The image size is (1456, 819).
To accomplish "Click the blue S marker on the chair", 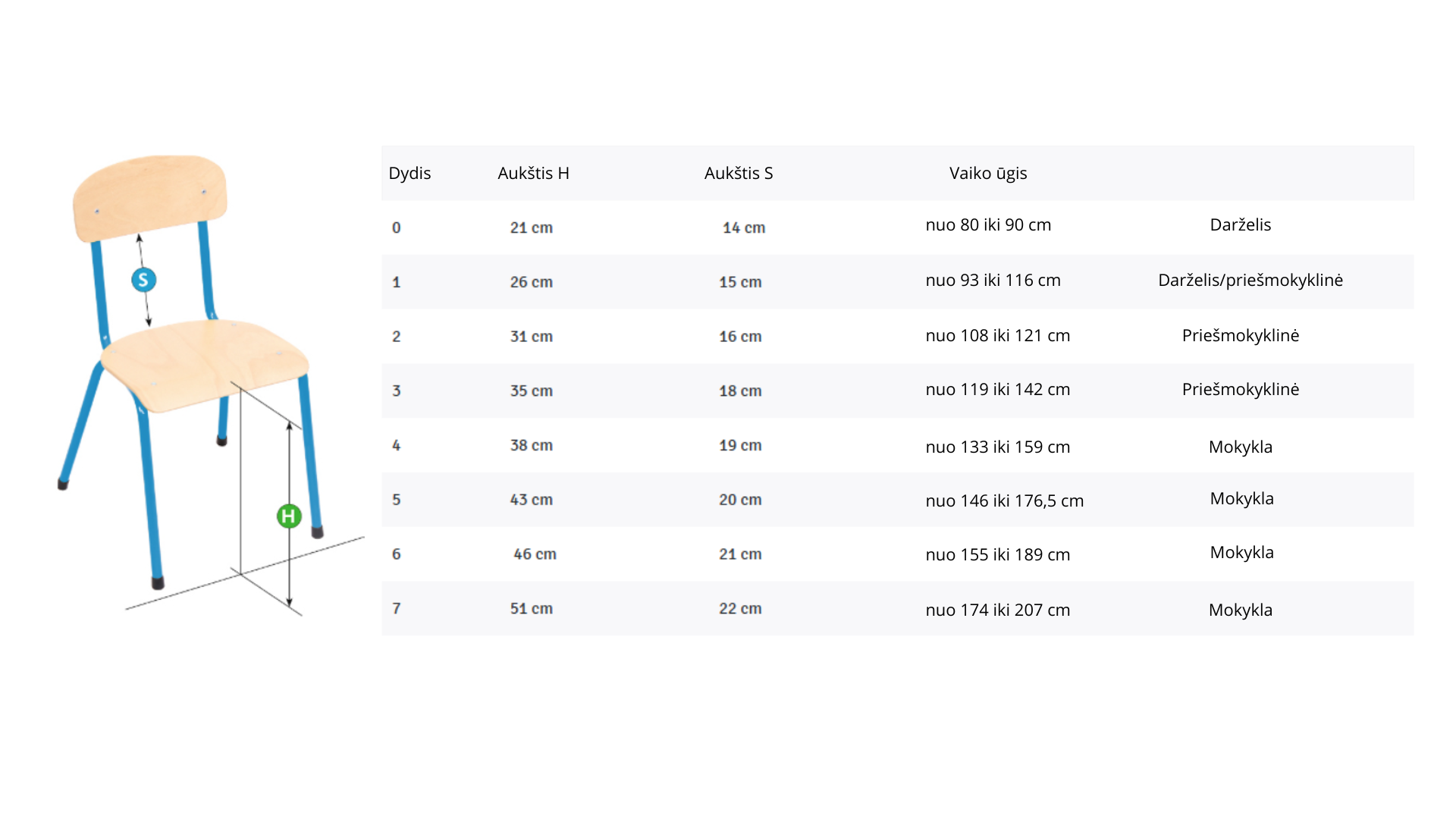I will tap(143, 280).
